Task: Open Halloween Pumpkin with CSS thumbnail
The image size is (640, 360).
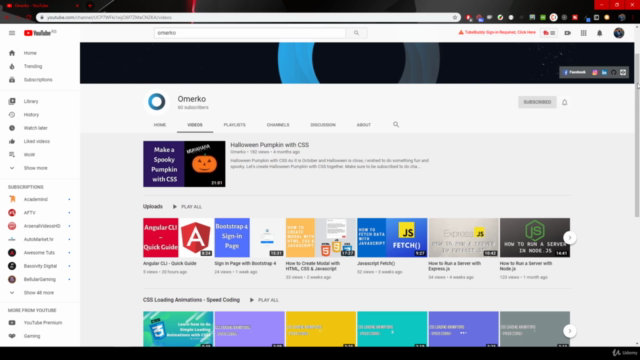Action: point(184,164)
